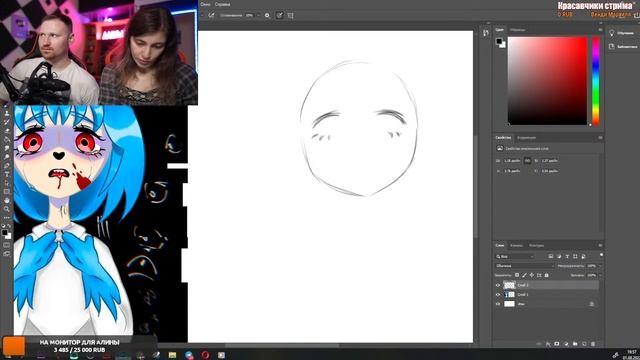Create a new layer group
The height and width of the screenshot is (360, 640).
pyautogui.click(x=575, y=344)
